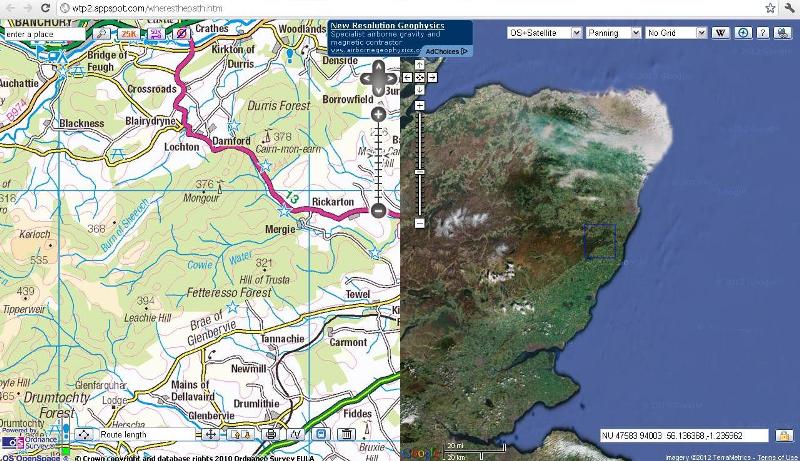Click the satellite map zoom slider handle
The image size is (800, 461).
(419, 172)
